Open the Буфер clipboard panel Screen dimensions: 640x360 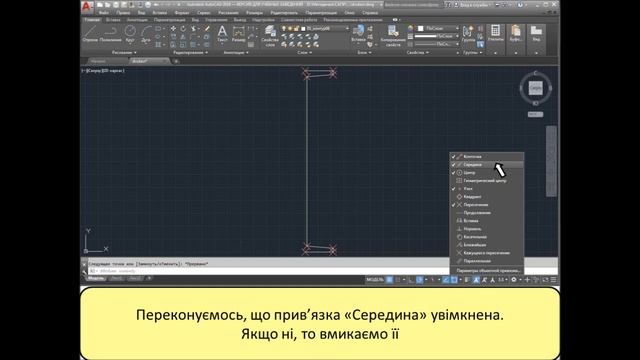pyautogui.click(x=516, y=33)
